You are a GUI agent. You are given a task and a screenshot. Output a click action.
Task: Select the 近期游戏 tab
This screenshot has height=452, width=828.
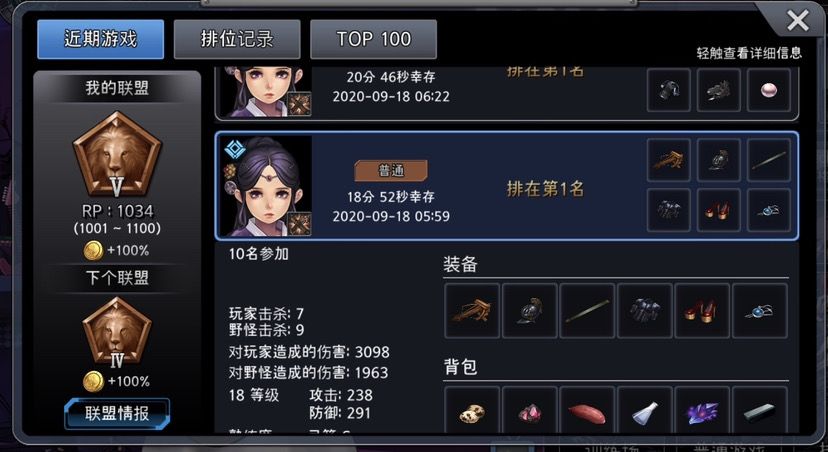click(x=100, y=40)
